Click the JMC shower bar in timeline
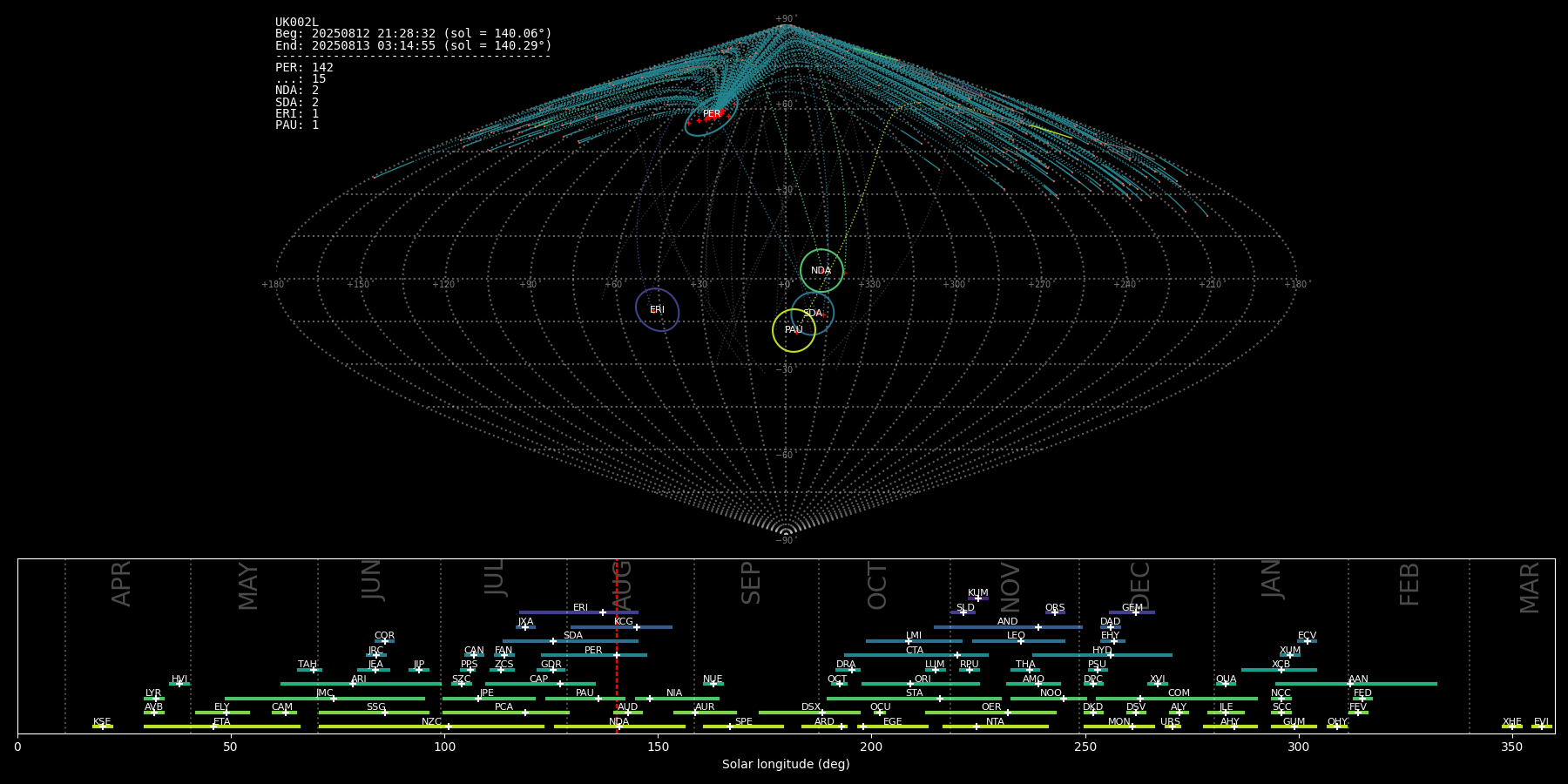Screen dimensions: 1568x784 [x=325, y=699]
